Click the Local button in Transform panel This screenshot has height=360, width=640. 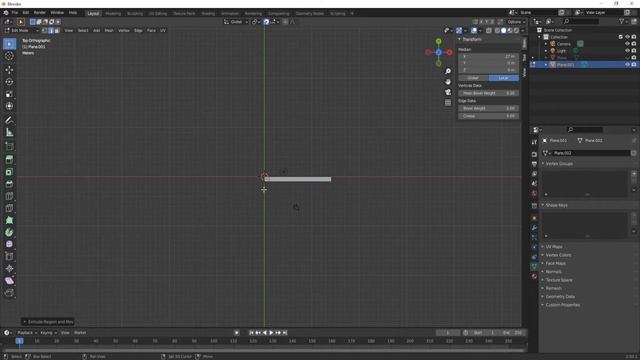pos(504,78)
